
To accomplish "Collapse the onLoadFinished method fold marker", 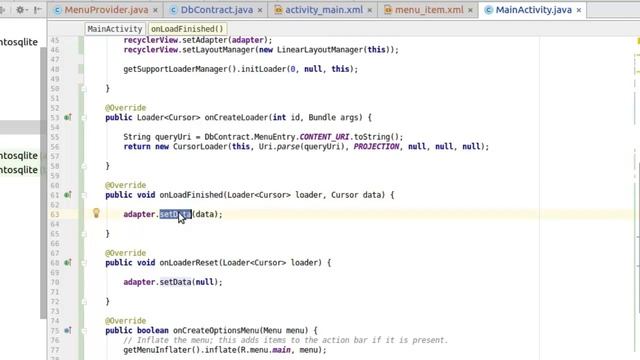I will point(84,195).
